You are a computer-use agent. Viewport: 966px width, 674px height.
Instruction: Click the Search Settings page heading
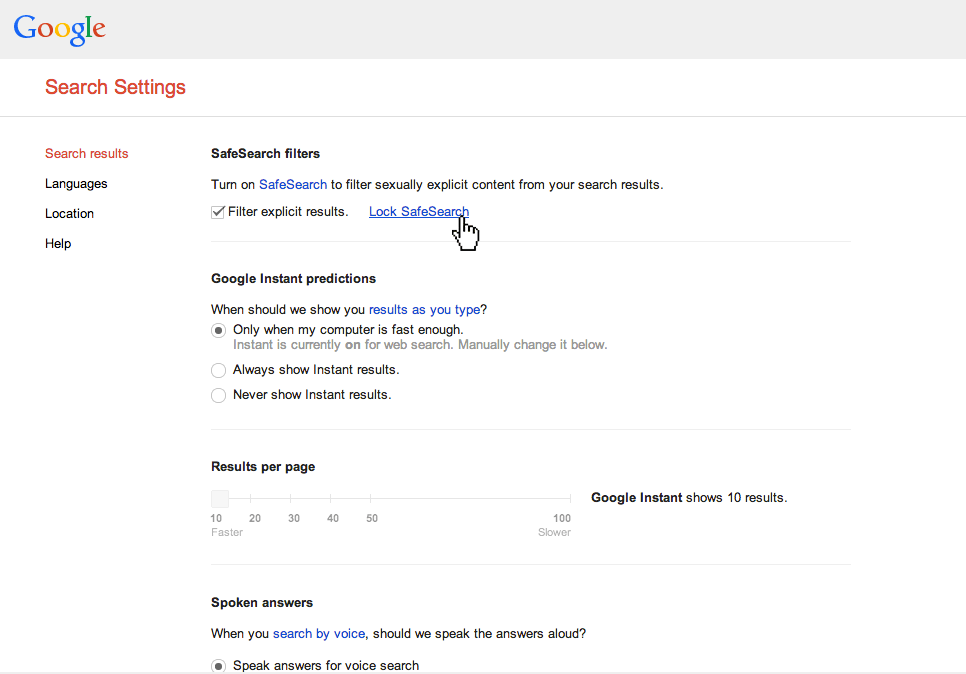[115, 87]
